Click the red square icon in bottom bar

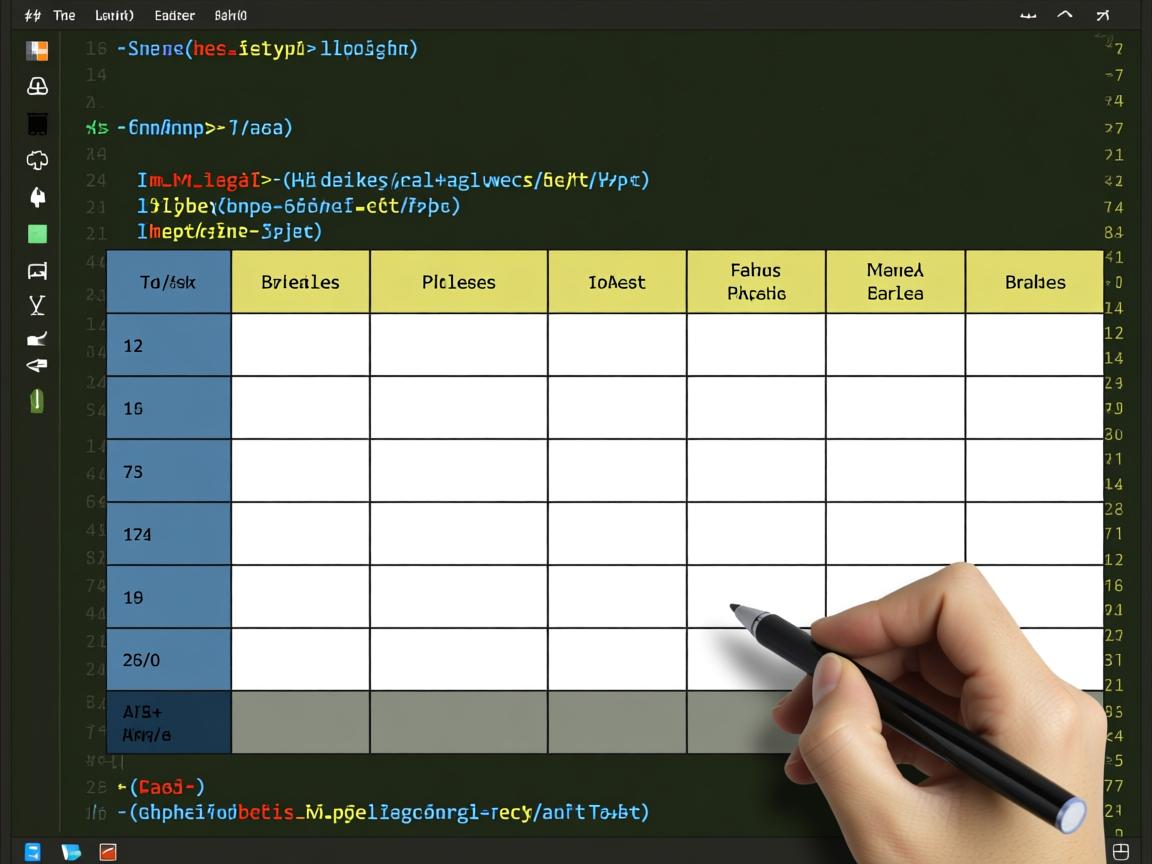[x=107, y=852]
